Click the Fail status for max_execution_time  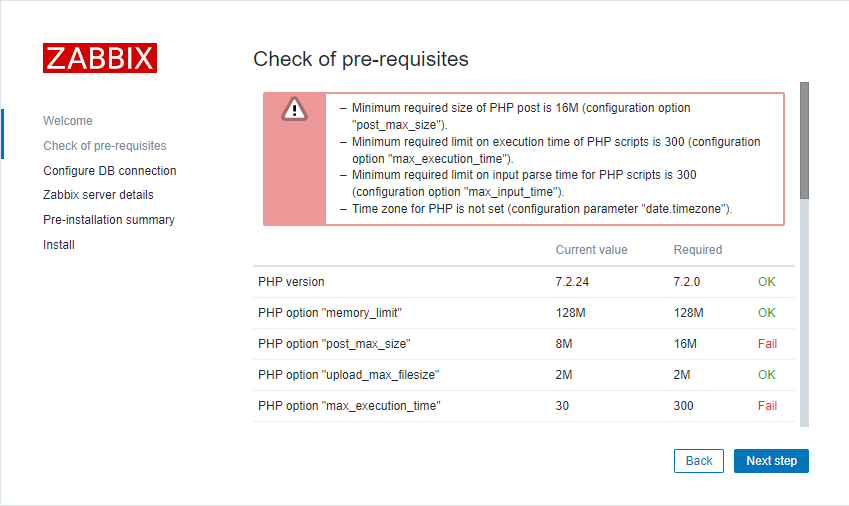(767, 406)
